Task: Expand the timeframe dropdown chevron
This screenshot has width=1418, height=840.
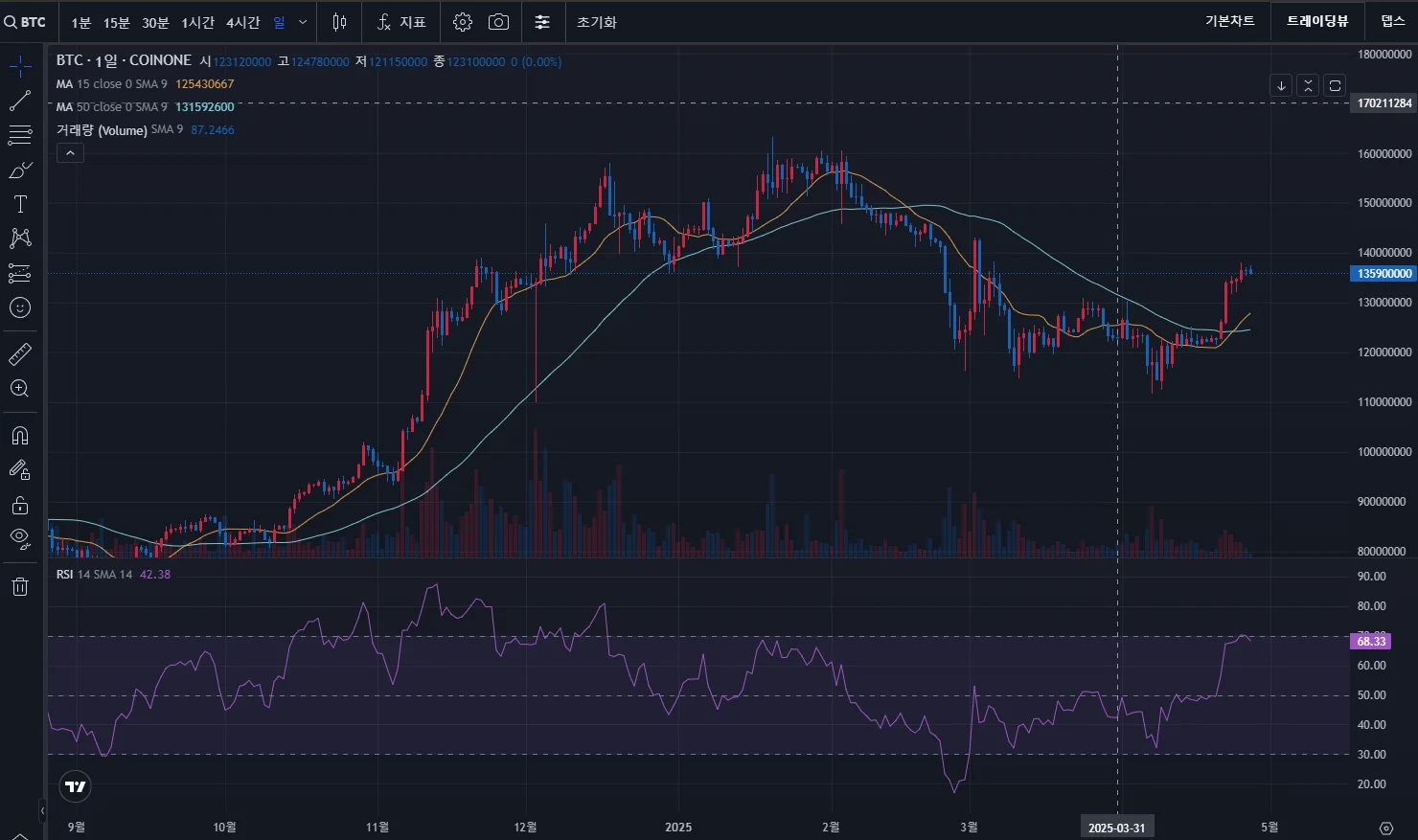Action: click(x=303, y=22)
